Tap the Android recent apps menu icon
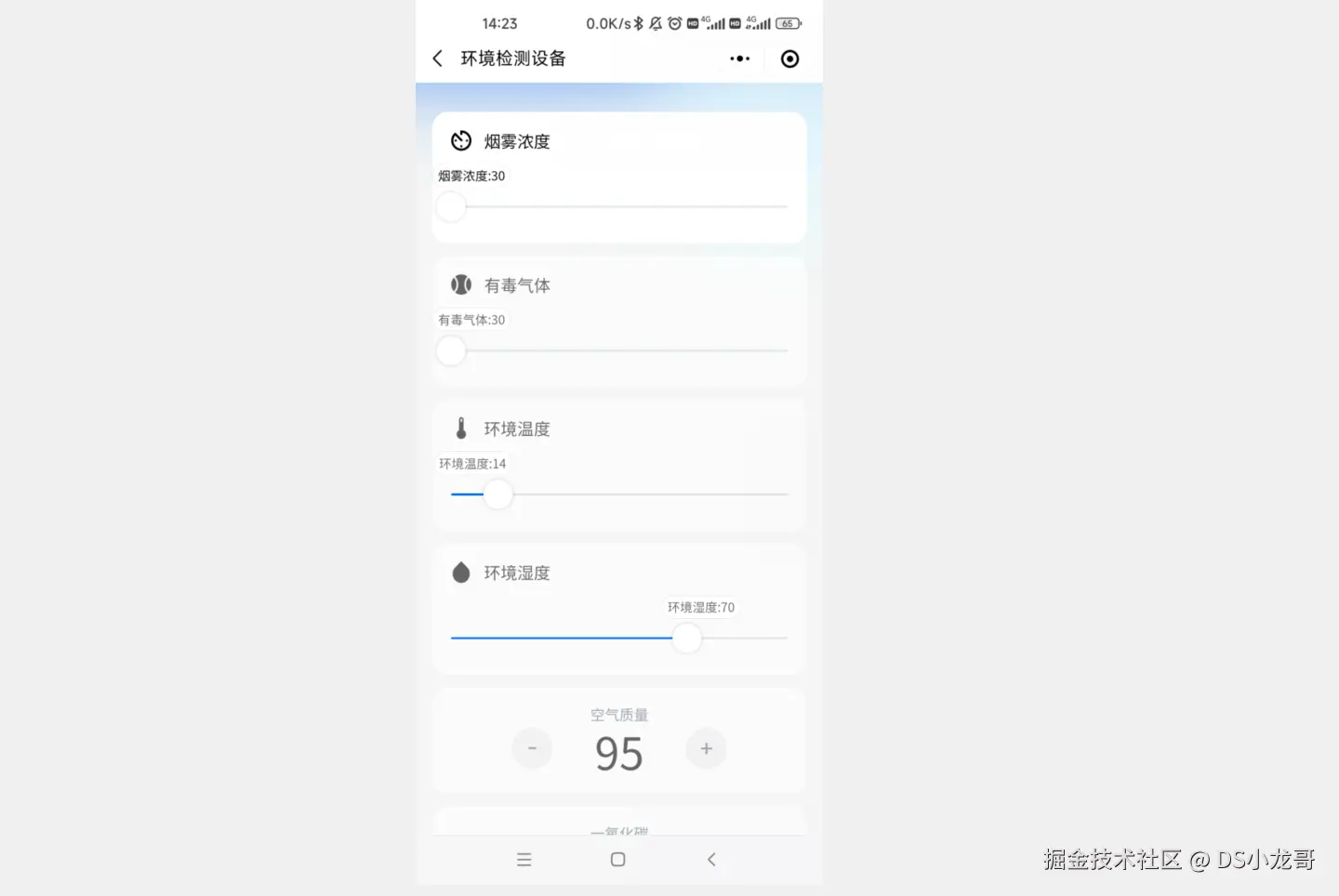The width and height of the screenshot is (1339, 896). click(x=524, y=860)
